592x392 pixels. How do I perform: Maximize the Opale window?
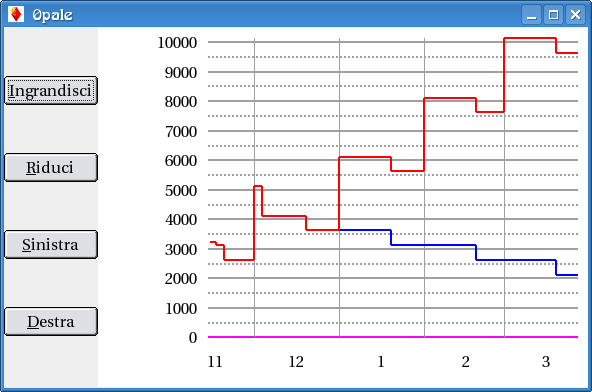(x=553, y=15)
